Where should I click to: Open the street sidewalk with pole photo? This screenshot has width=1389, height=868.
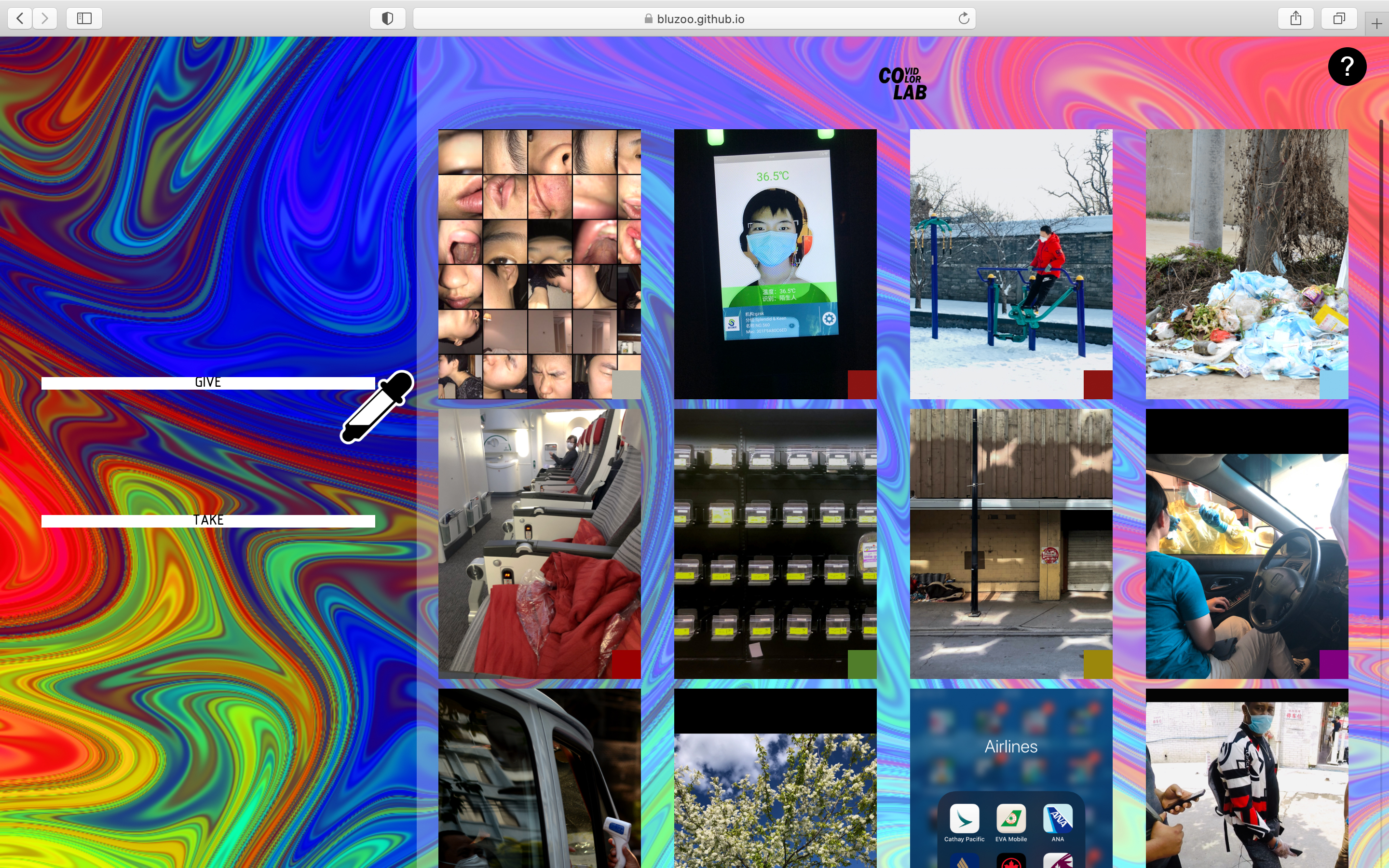(x=1011, y=543)
